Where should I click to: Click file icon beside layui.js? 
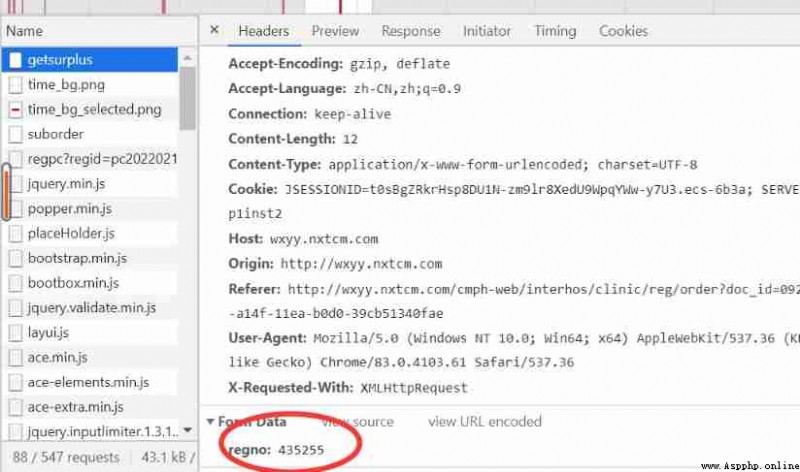click(x=16, y=333)
